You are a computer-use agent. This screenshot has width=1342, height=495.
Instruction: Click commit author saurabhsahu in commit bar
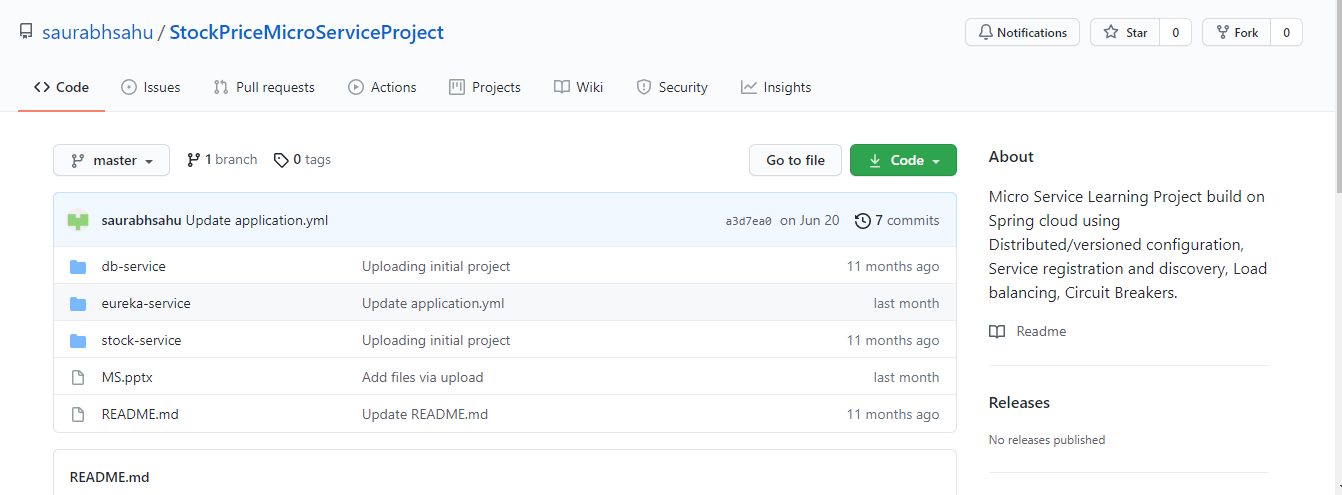[142, 220]
